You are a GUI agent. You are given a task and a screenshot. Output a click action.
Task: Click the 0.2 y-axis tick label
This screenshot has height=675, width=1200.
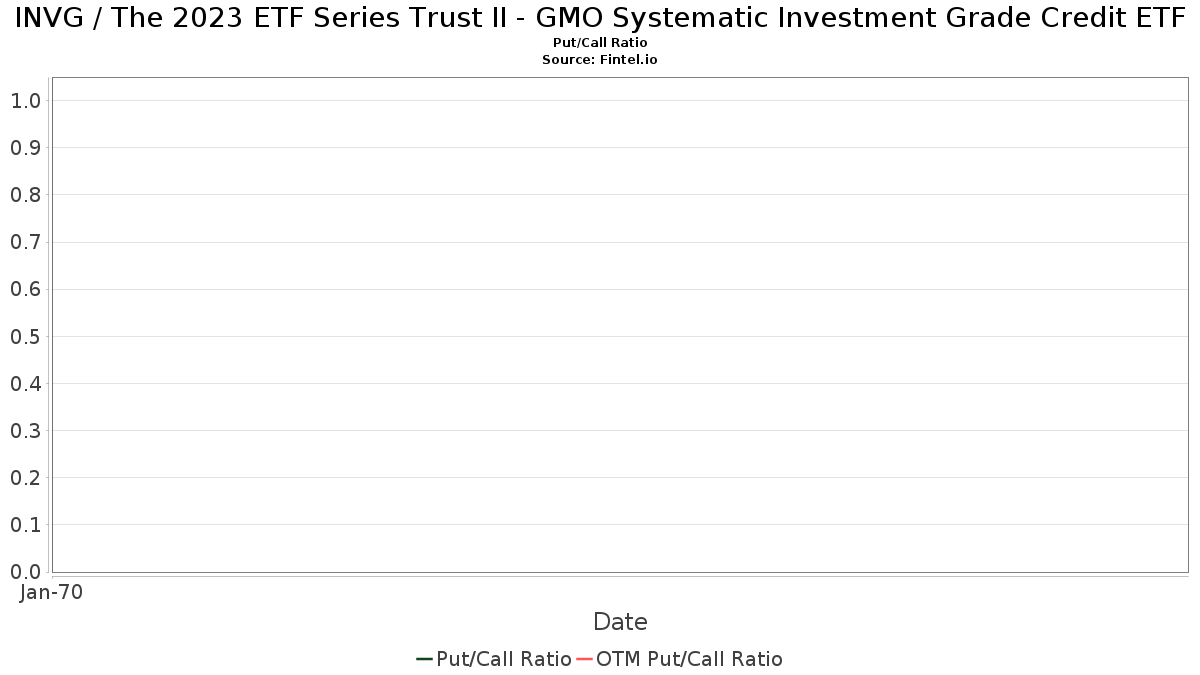25,478
